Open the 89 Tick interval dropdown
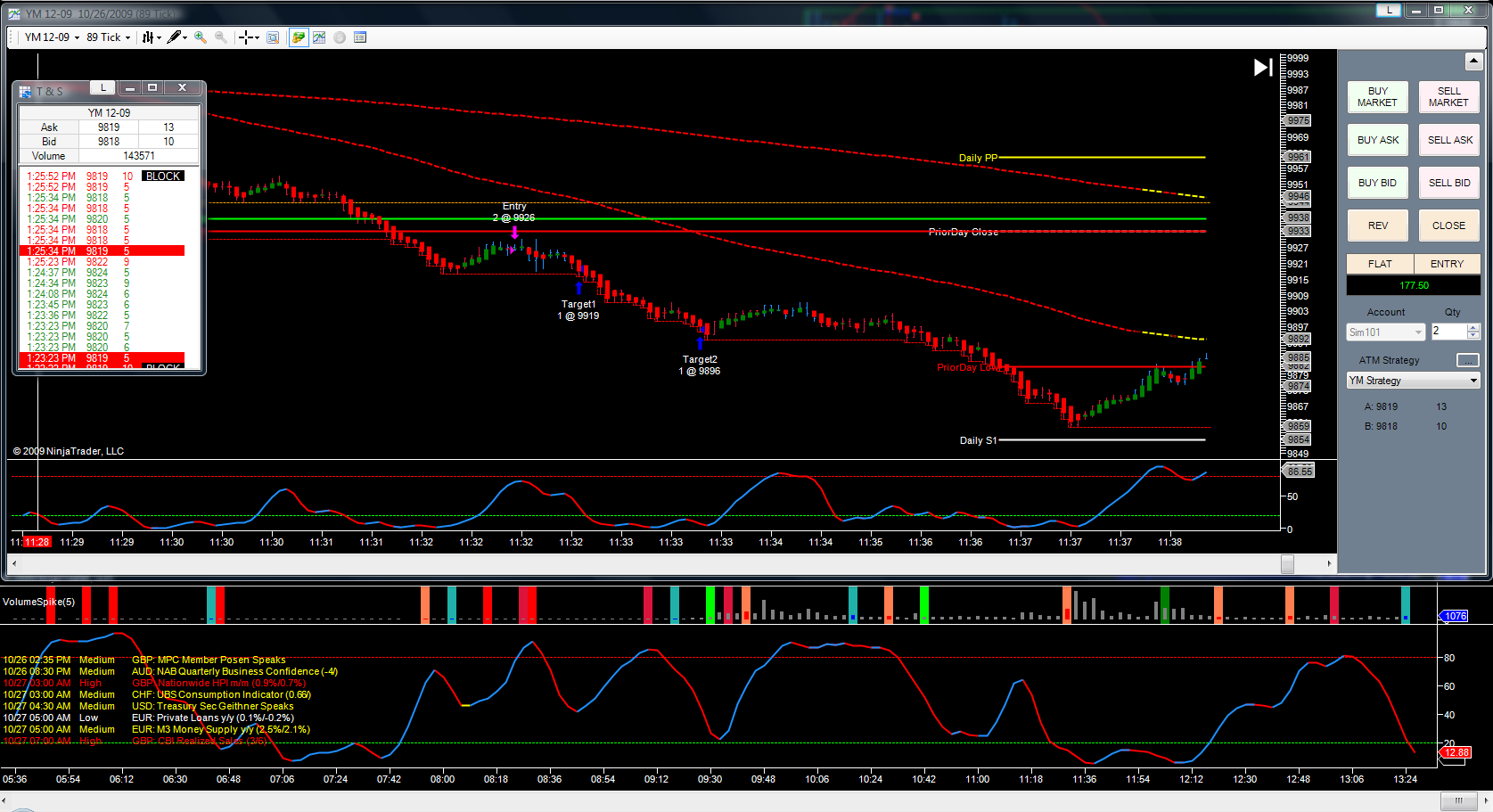This screenshot has height=812, width=1493. (x=108, y=37)
